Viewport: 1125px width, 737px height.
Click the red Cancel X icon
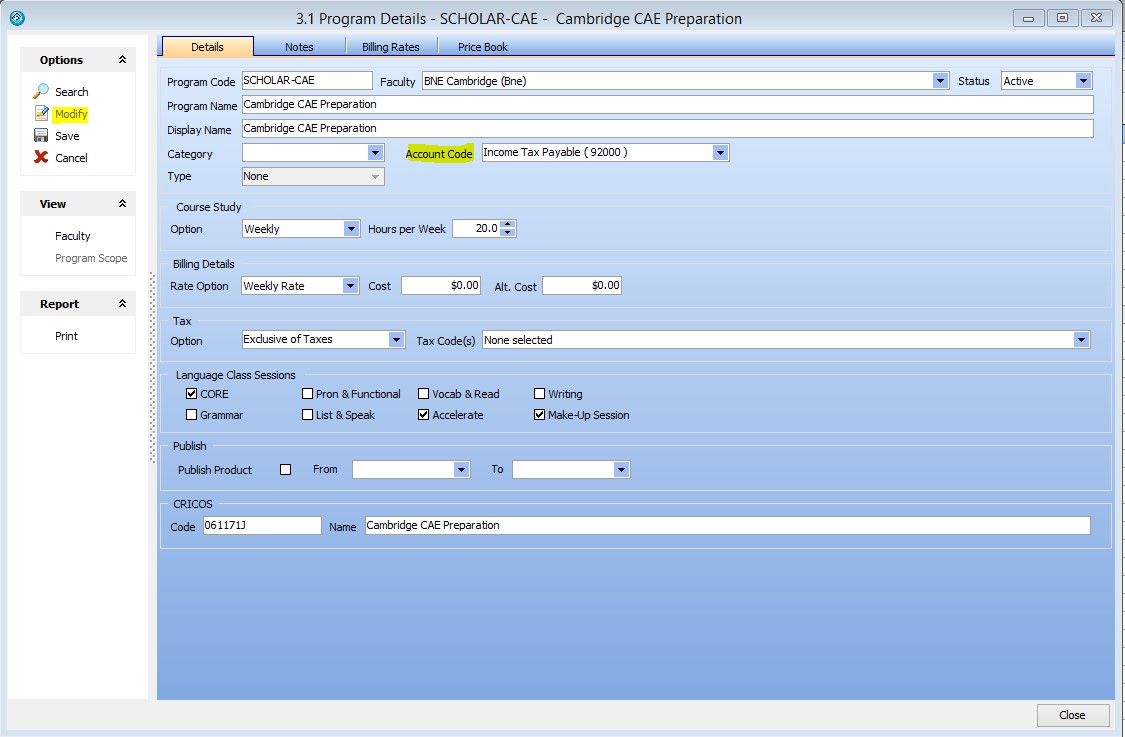click(43, 157)
